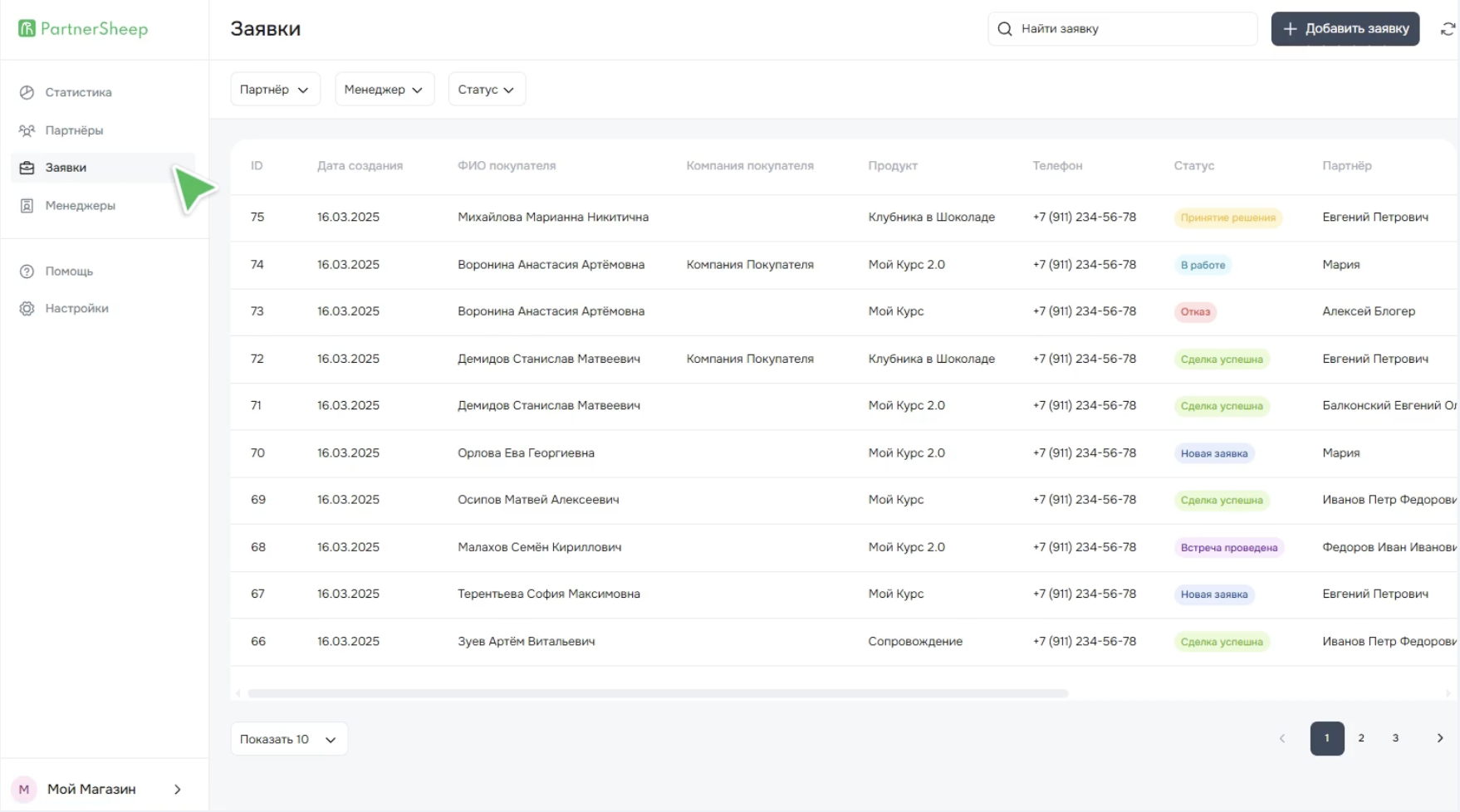This screenshot has height=812, width=1460.
Task: Open the Менеджер filter dropdown
Action: pos(384,90)
